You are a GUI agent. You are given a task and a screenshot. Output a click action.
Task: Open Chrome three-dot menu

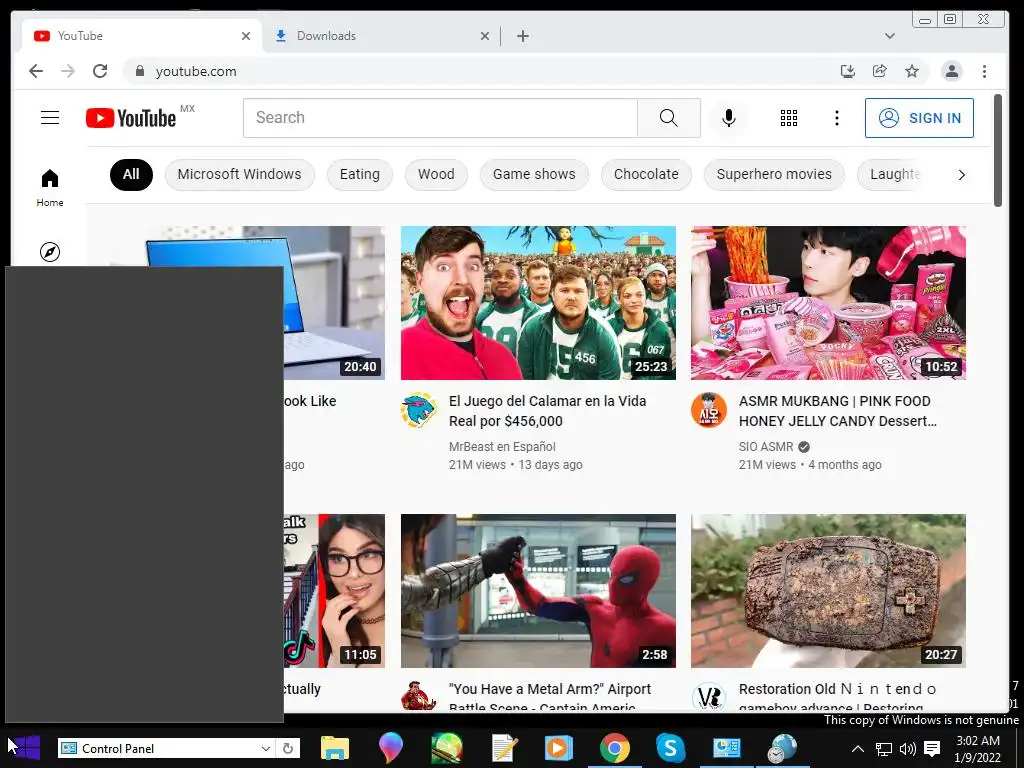pos(984,71)
